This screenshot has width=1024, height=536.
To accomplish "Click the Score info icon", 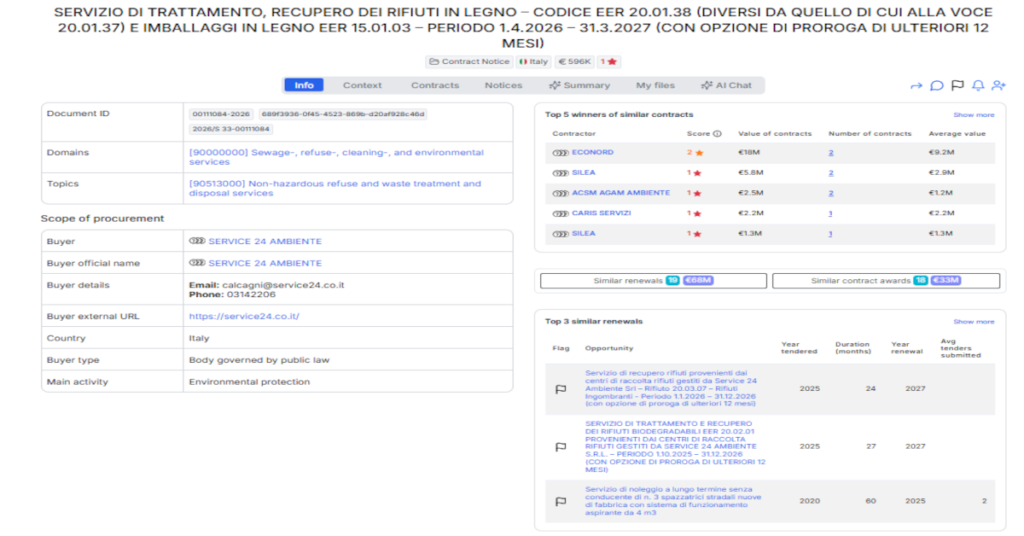I will (717, 134).
